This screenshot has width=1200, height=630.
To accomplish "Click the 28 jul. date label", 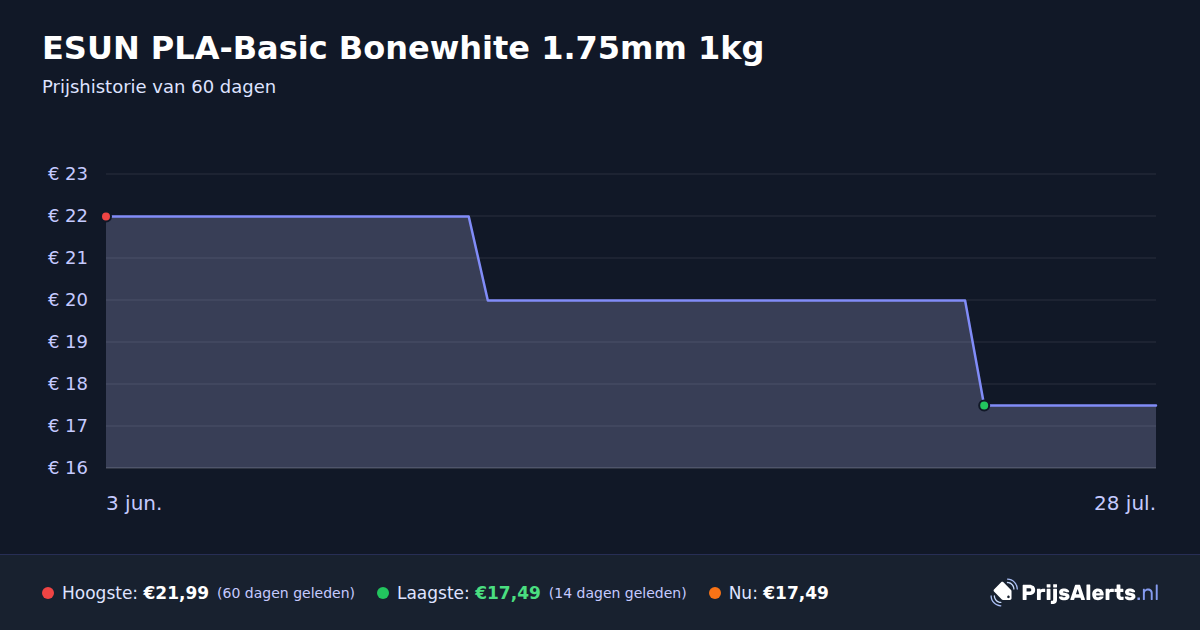I will pyautogui.click(x=1125, y=503).
